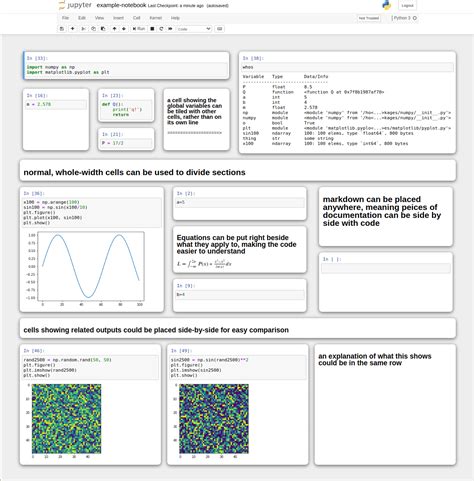This screenshot has width=474, height=481.
Task: Click the copy selected cells icon
Action: pyautogui.click(x=93, y=29)
